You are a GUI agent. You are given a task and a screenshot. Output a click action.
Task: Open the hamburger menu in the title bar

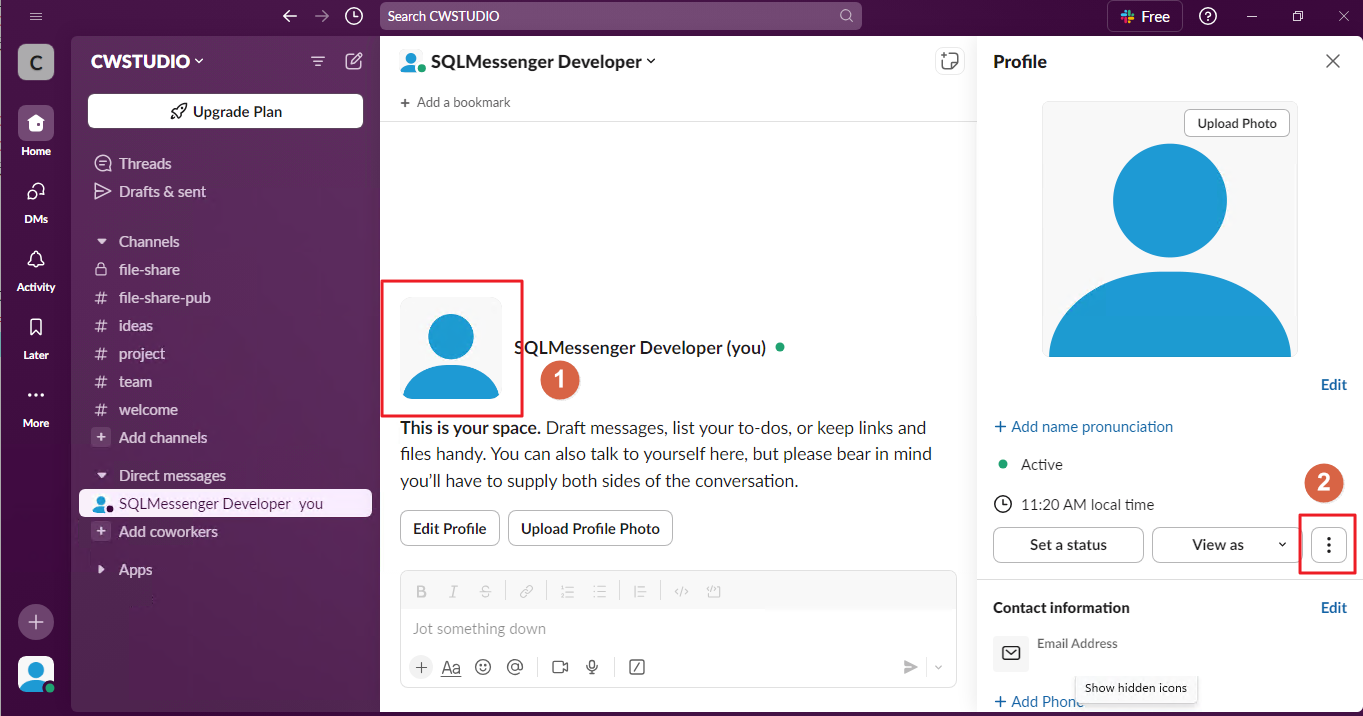(36, 16)
